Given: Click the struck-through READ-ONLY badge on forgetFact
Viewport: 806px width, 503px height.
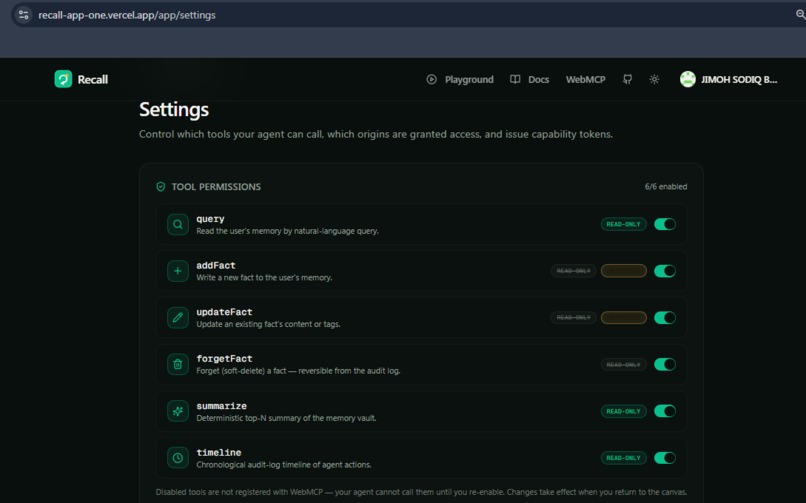Looking at the screenshot, I should point(624,364).
